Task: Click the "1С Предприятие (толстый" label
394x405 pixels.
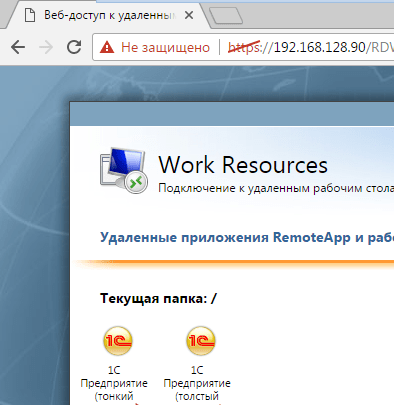Action: point(197,383)
